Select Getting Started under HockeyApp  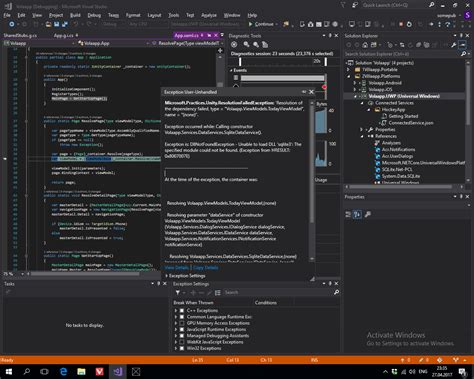point(403,116)
